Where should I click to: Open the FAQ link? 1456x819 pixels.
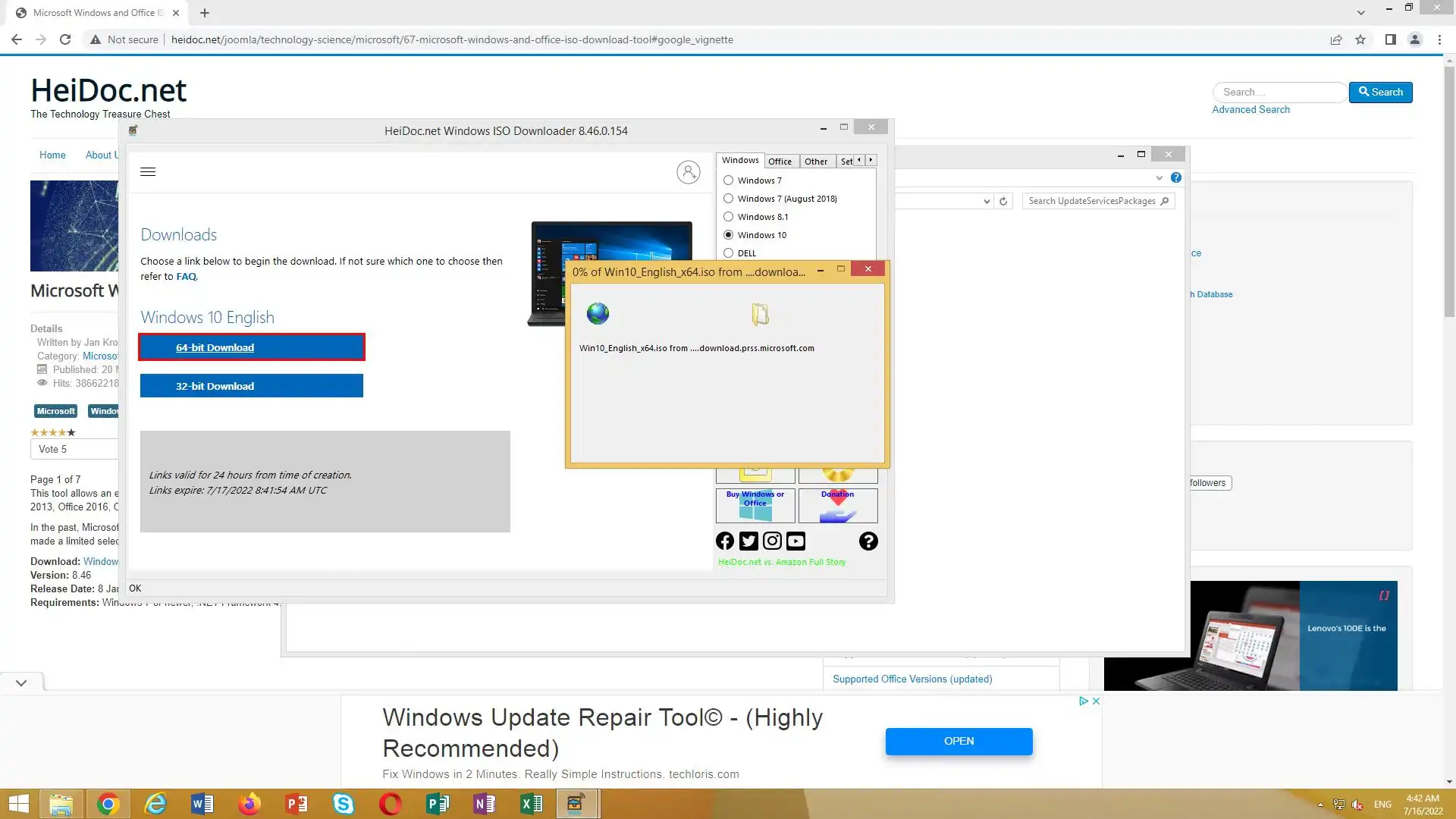point(186,277)
